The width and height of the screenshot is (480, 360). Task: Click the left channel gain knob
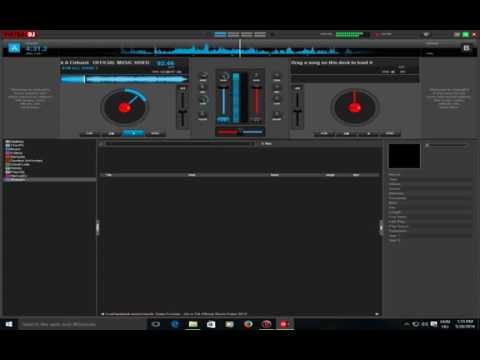[x=224, y=77]
